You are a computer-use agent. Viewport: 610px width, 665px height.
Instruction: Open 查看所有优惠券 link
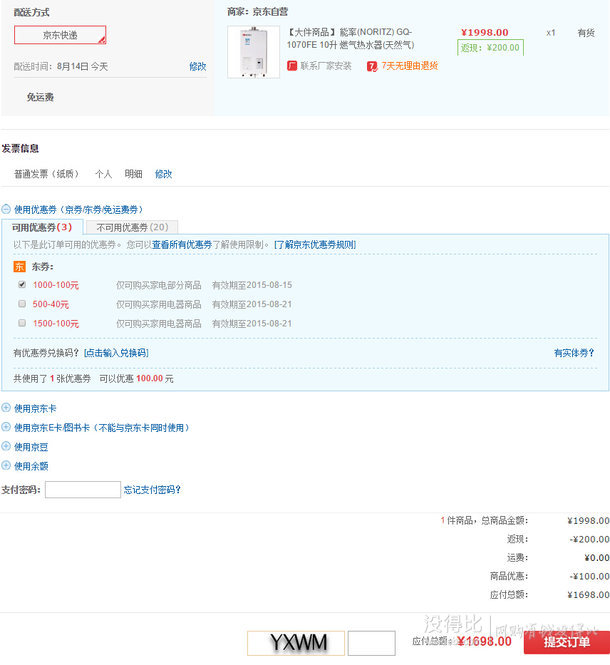(x=182, y=245)
